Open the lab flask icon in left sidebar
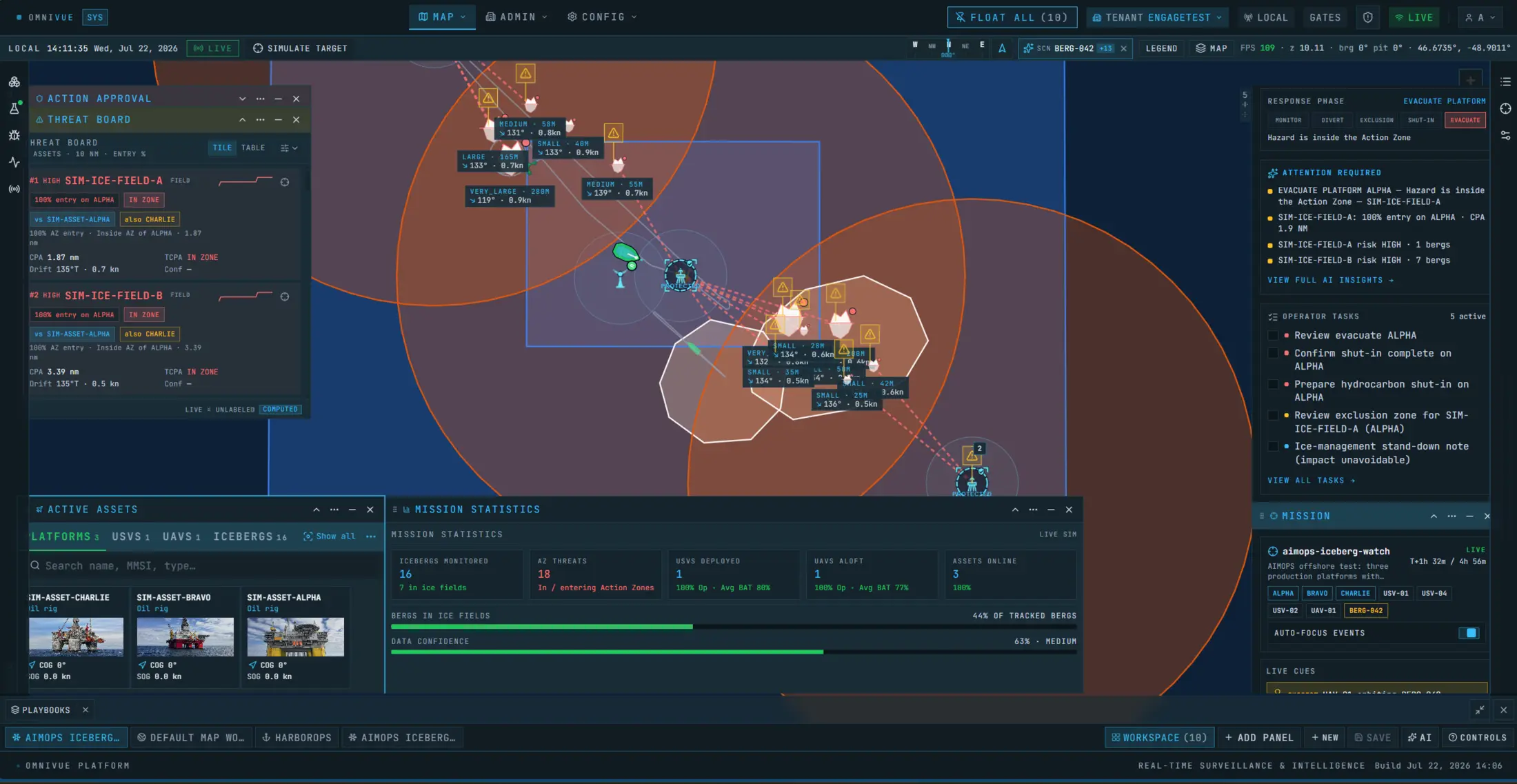The image size is (1517, 784). pyautogui.click(x=14, y=108)
